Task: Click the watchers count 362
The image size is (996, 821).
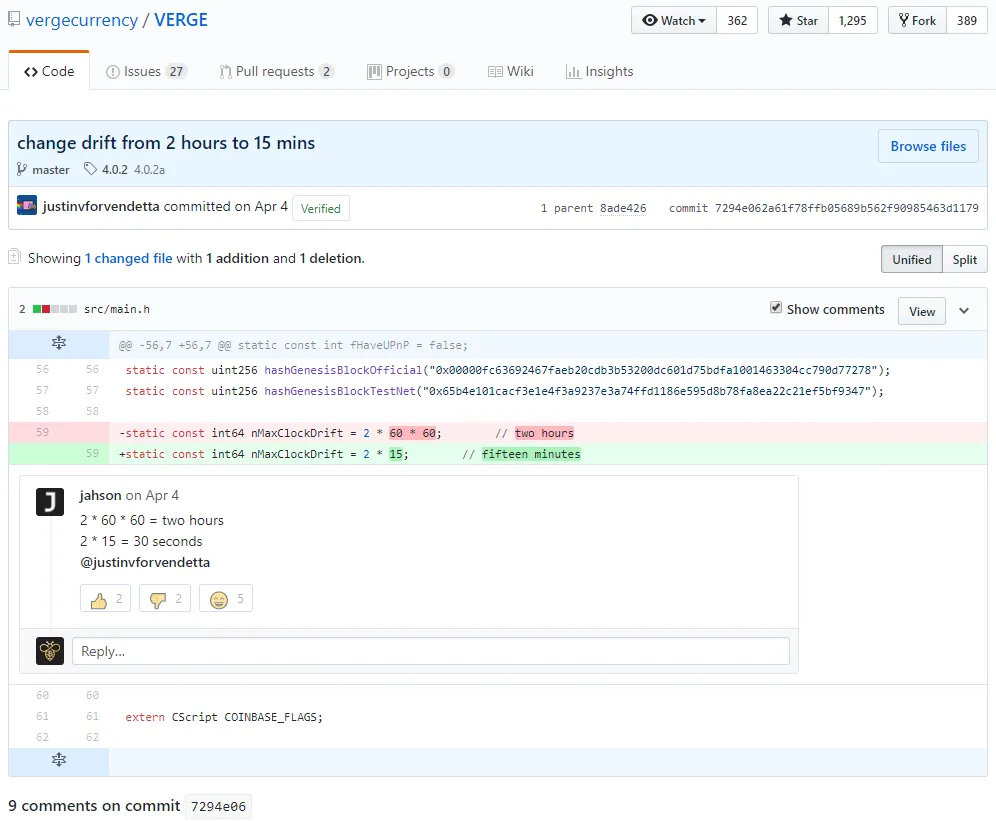Action: (737, 20)
